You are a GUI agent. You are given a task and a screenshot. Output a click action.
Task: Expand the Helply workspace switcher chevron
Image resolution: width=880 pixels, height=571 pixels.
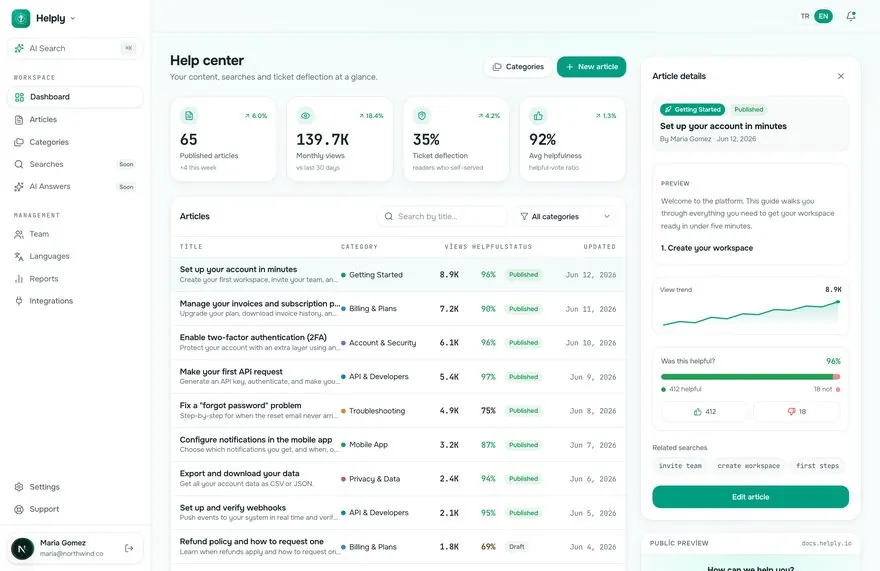click(x=73, y=19)
